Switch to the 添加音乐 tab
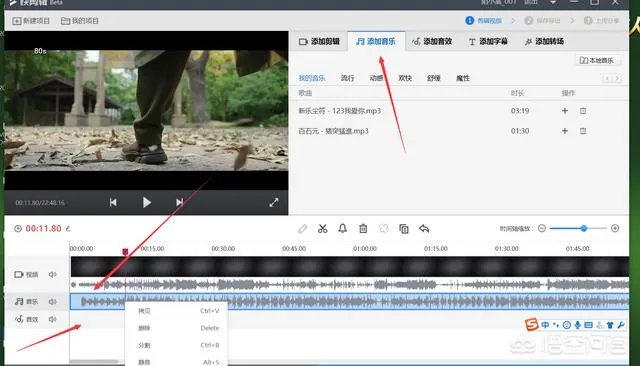Viewport: 640px width, 366px height. (x=376, y=41)
